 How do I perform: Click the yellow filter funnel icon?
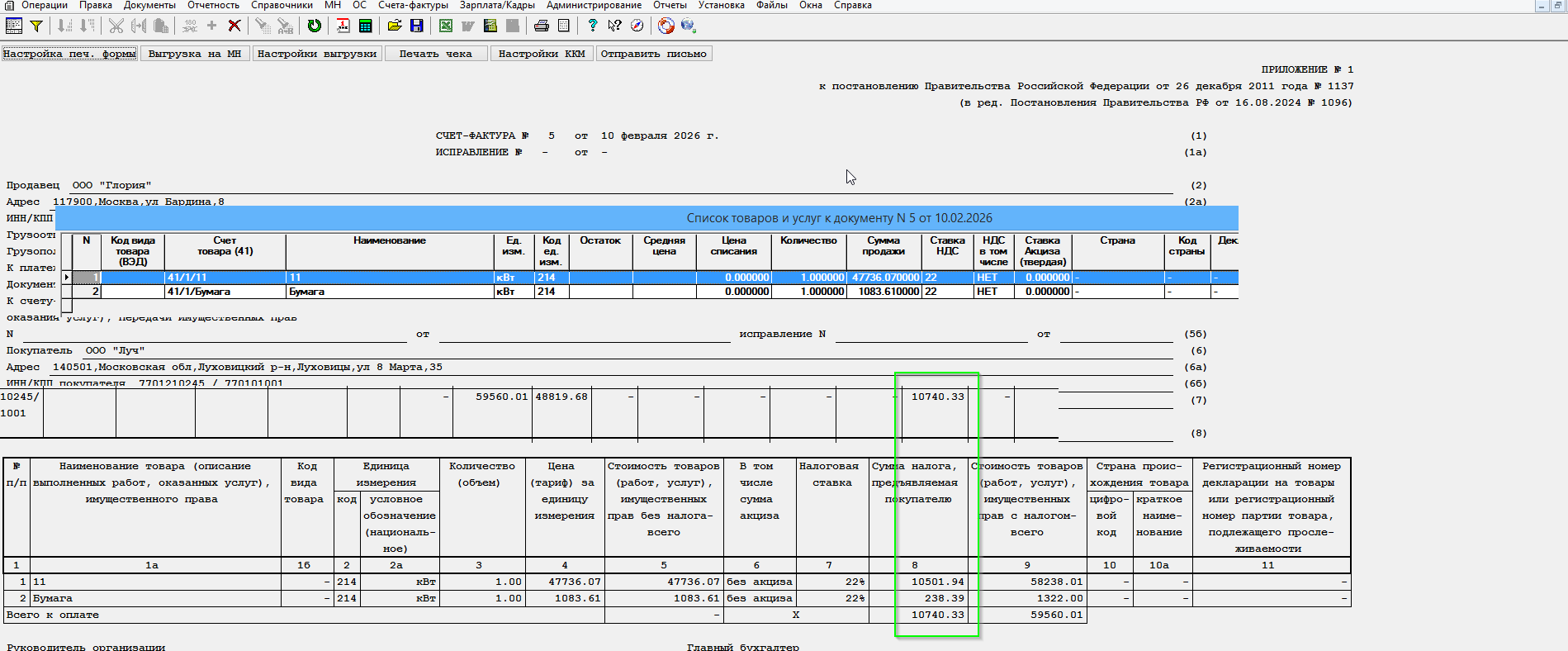tap(36, 26)
